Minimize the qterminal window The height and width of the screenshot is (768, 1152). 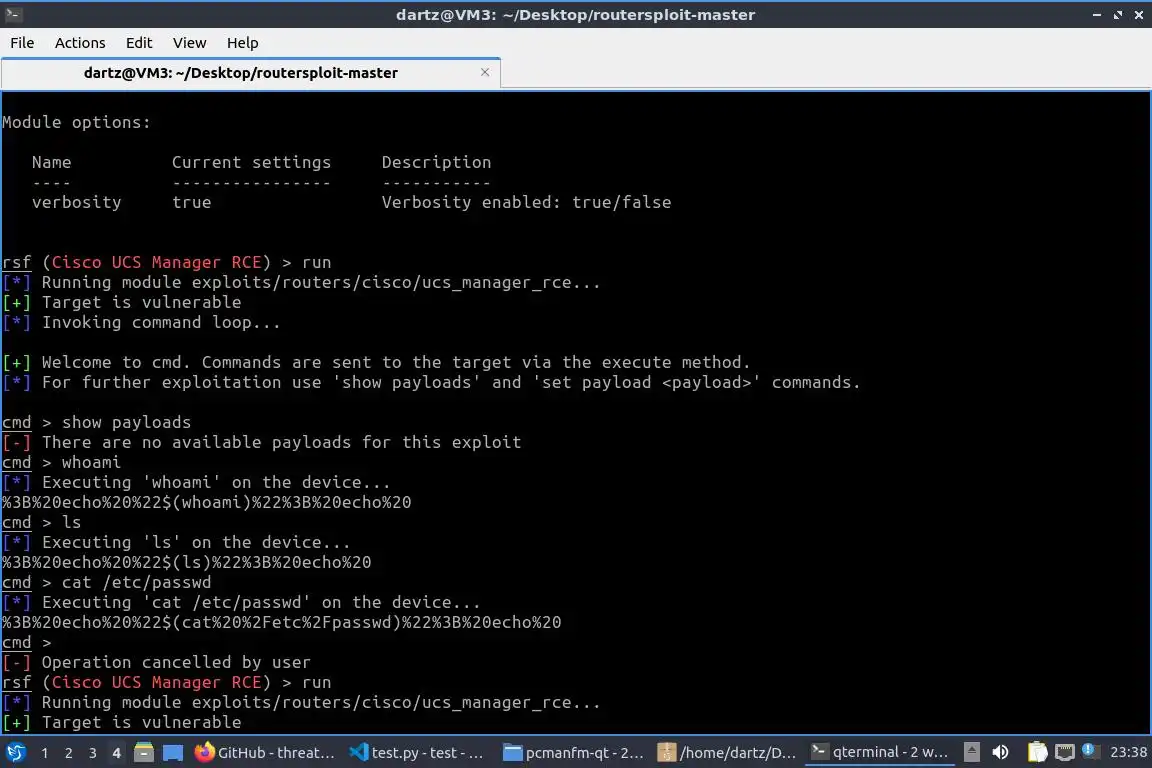[1097, 14]
